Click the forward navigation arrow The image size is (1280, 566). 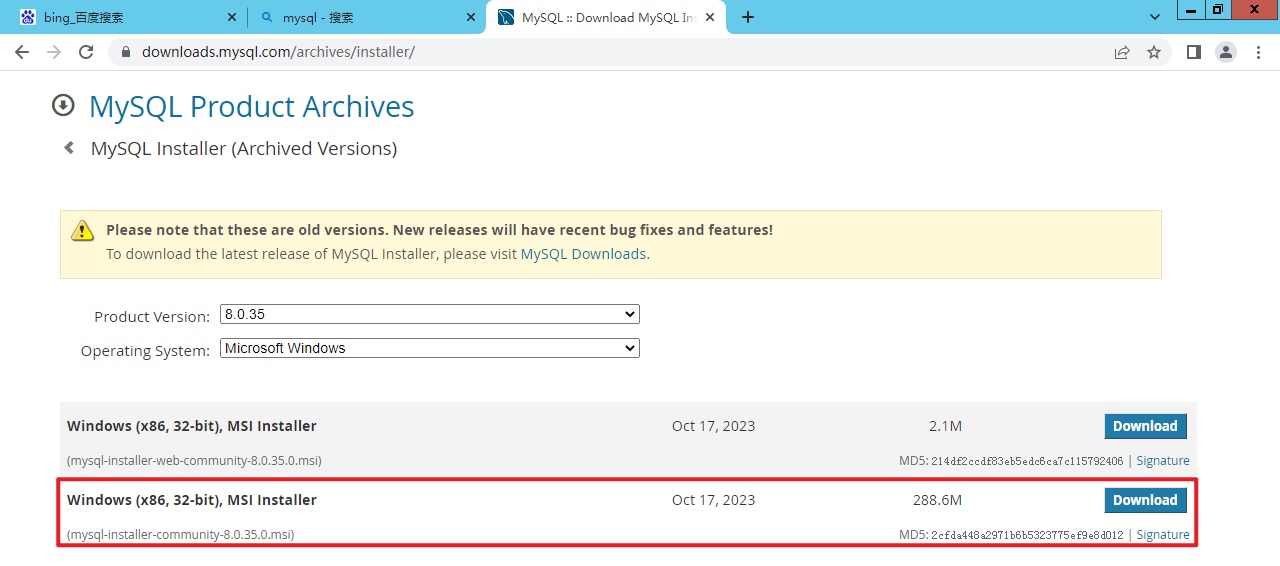[54, 52]
